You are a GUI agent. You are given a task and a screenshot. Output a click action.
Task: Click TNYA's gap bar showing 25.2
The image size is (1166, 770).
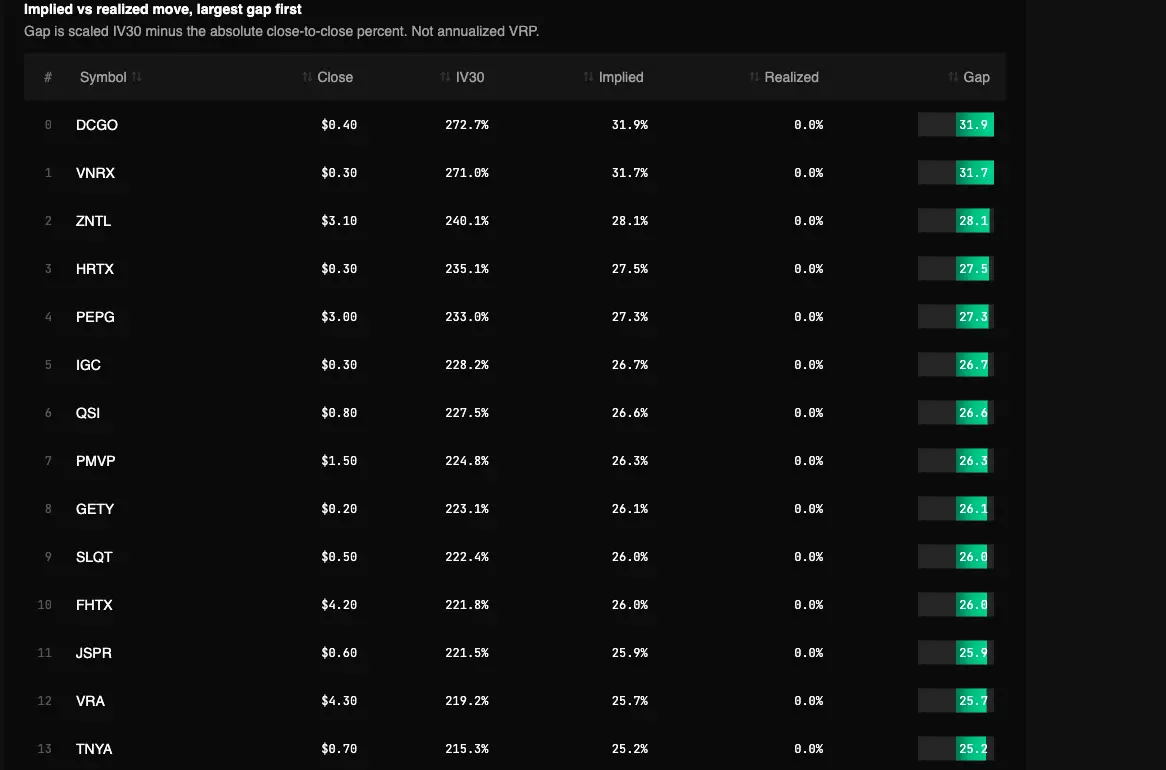coord(956,748)
